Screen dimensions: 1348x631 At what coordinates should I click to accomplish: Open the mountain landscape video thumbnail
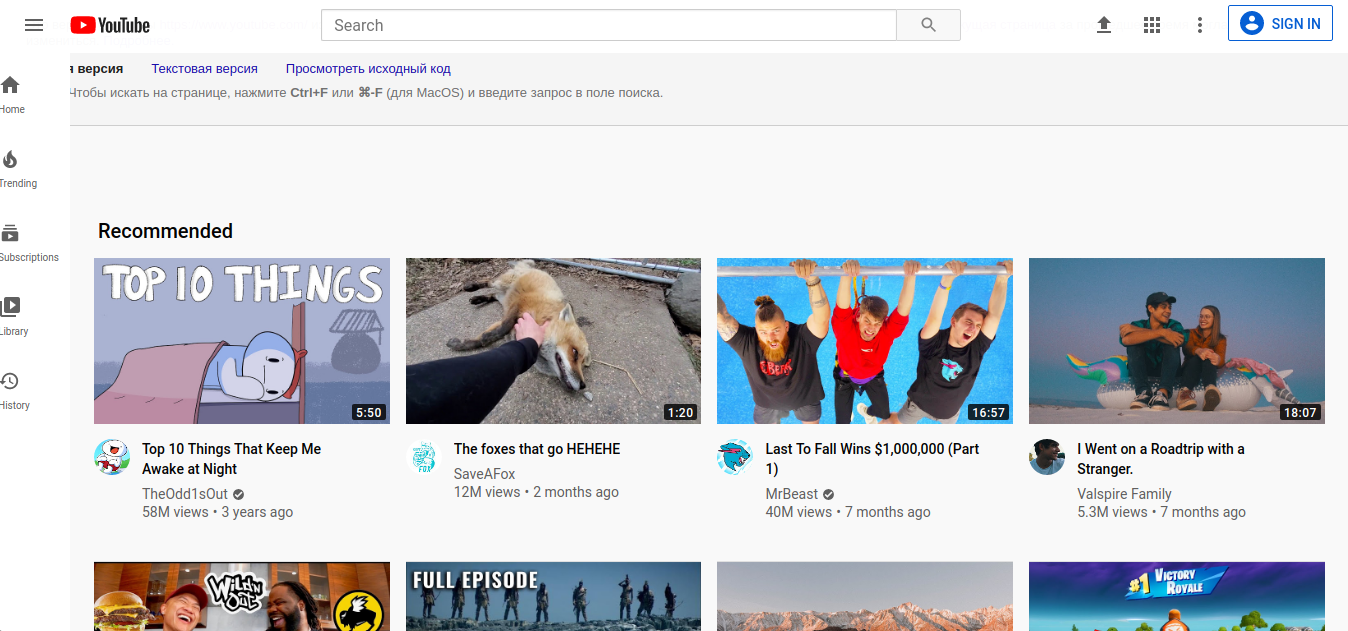click(865, 596)
